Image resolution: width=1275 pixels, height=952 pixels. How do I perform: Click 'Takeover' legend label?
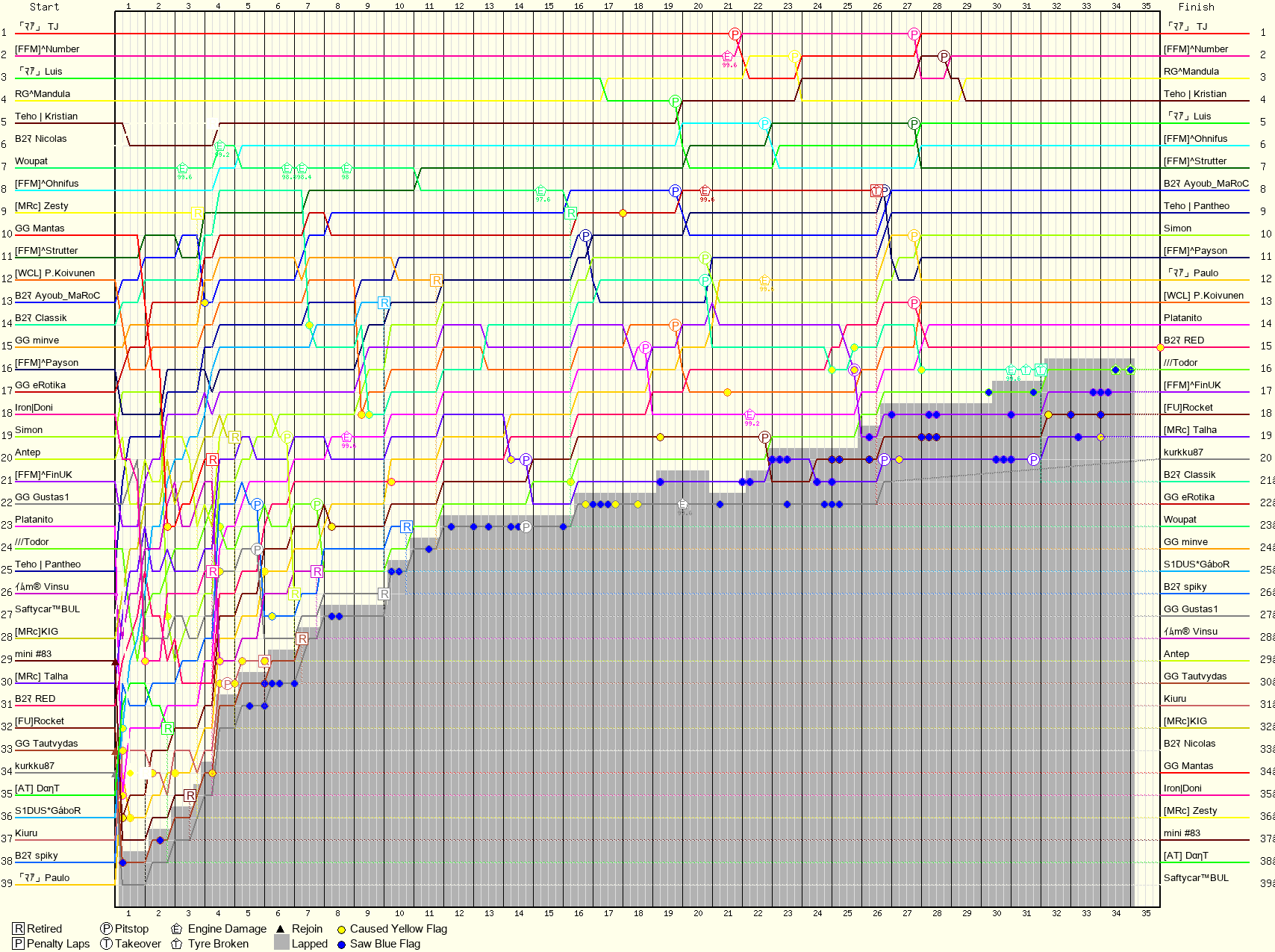coord(138,944)
